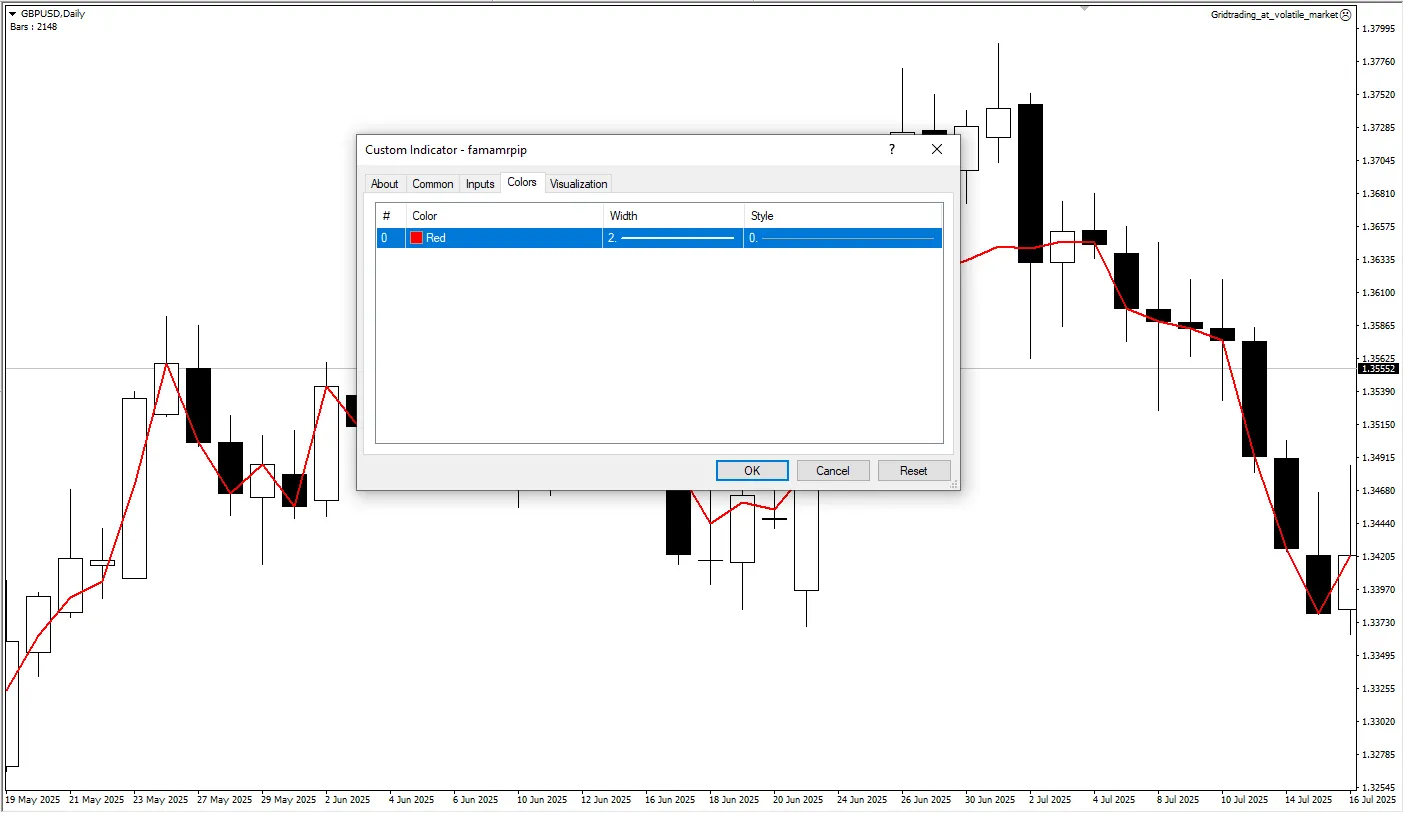The image size is (1403, 813).
Task: Select row index 0 in the colors list
Action: [x=385, y=238]
